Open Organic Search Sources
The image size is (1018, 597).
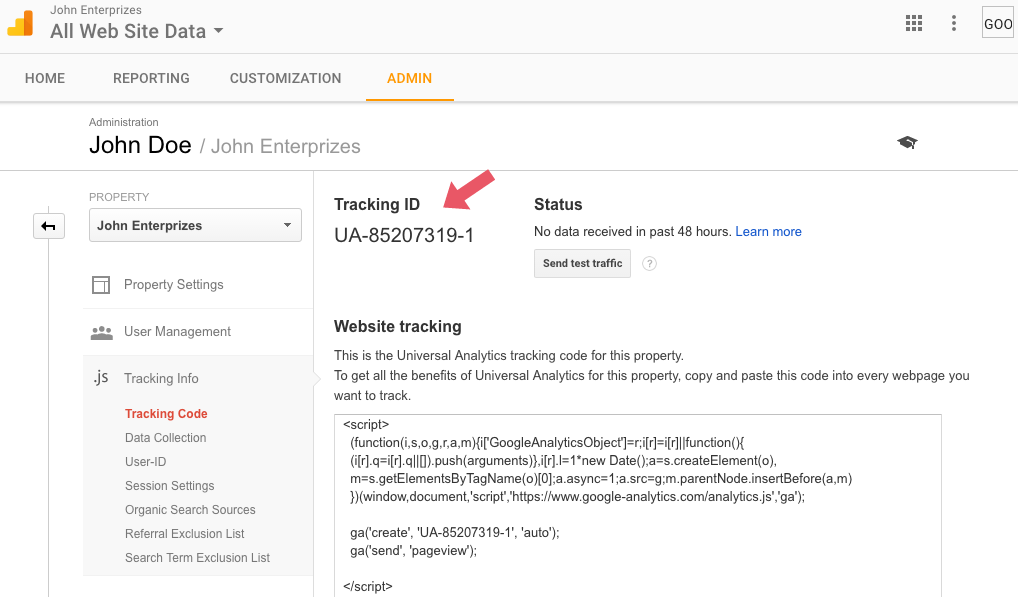190,509
